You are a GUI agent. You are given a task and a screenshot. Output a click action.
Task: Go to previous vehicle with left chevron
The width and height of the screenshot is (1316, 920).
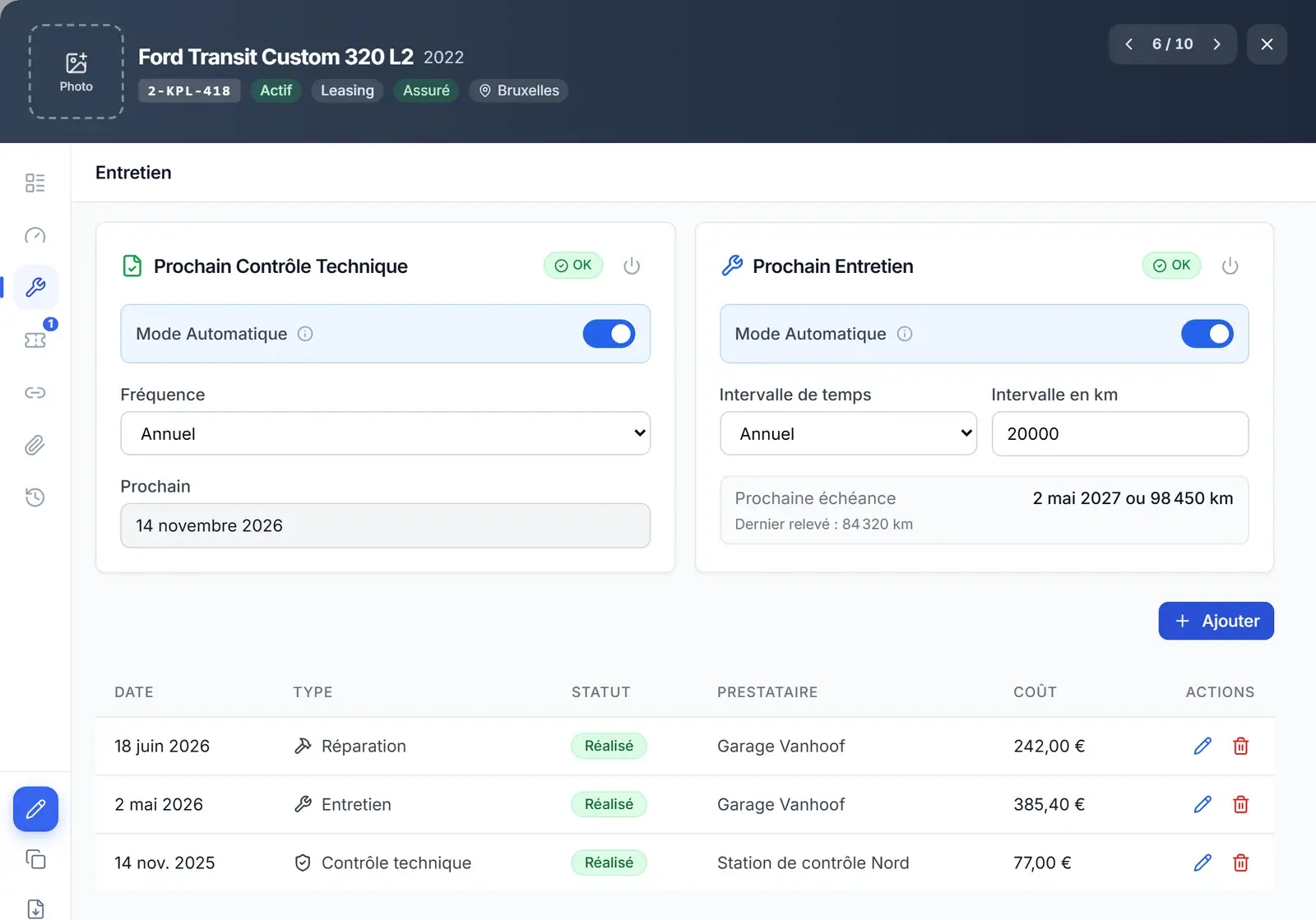tap(1128, 44)
